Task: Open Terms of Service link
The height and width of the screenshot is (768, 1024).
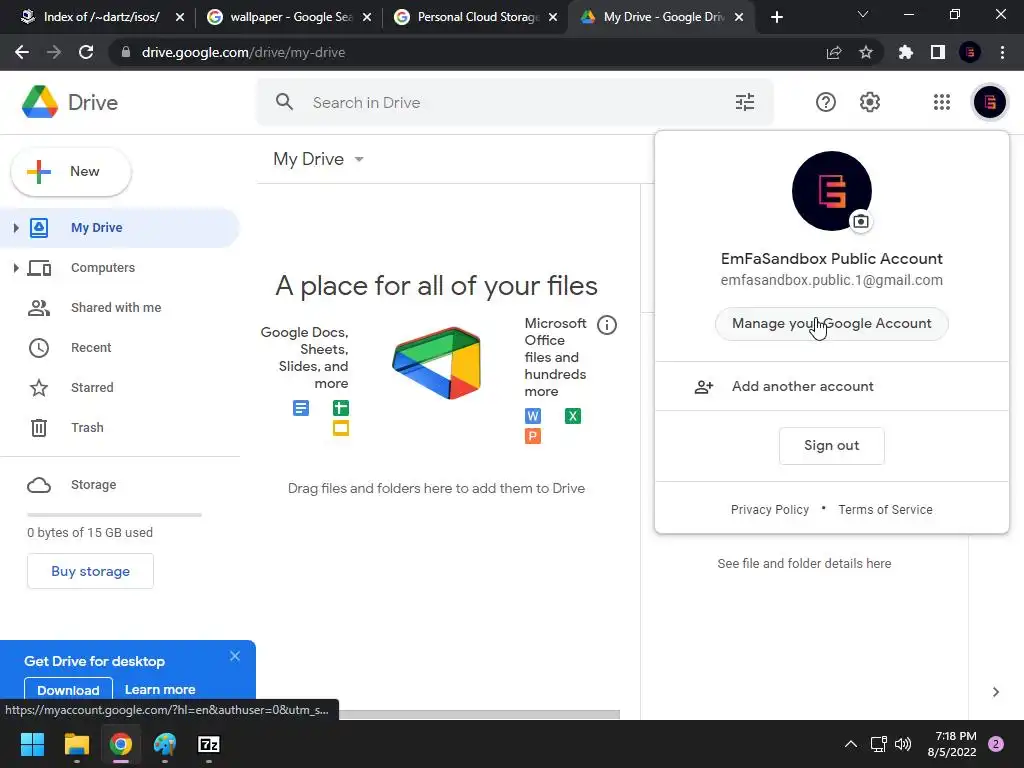Action: [x=885, y=510]
